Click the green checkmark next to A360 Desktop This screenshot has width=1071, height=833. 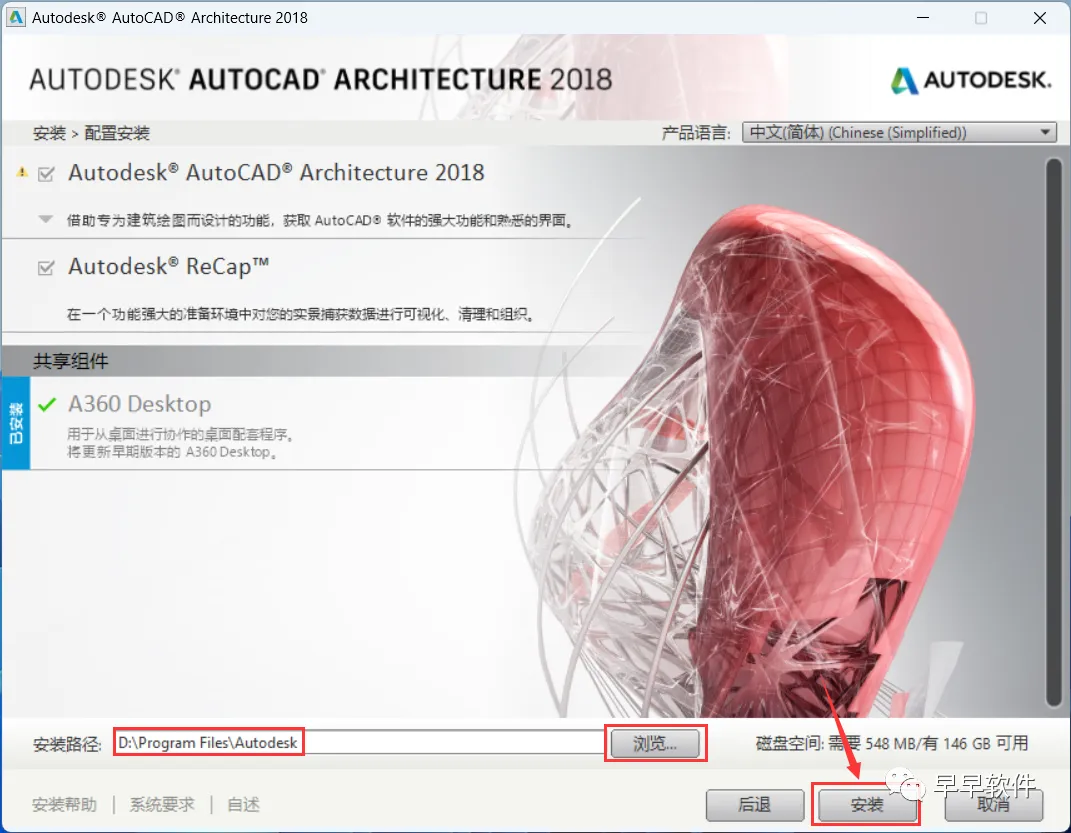pyautogui.click(x=46, y=404)
